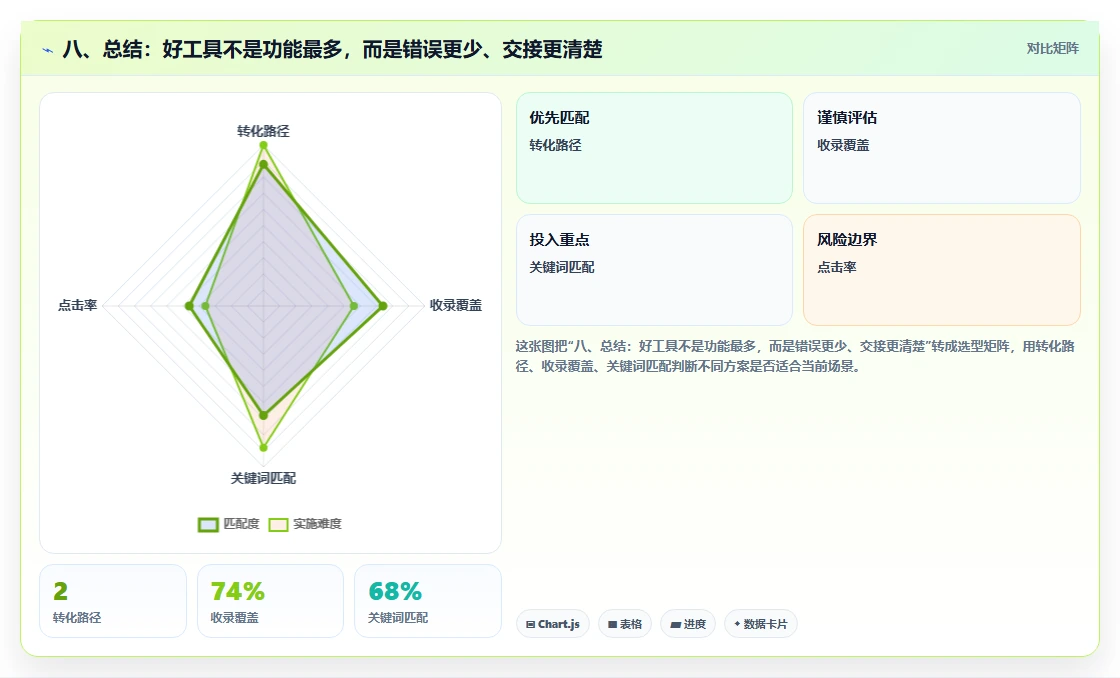This screenshot has width=1120, height=678.
Task: Click the 表格 tag chip
Action: pos(625,624)
